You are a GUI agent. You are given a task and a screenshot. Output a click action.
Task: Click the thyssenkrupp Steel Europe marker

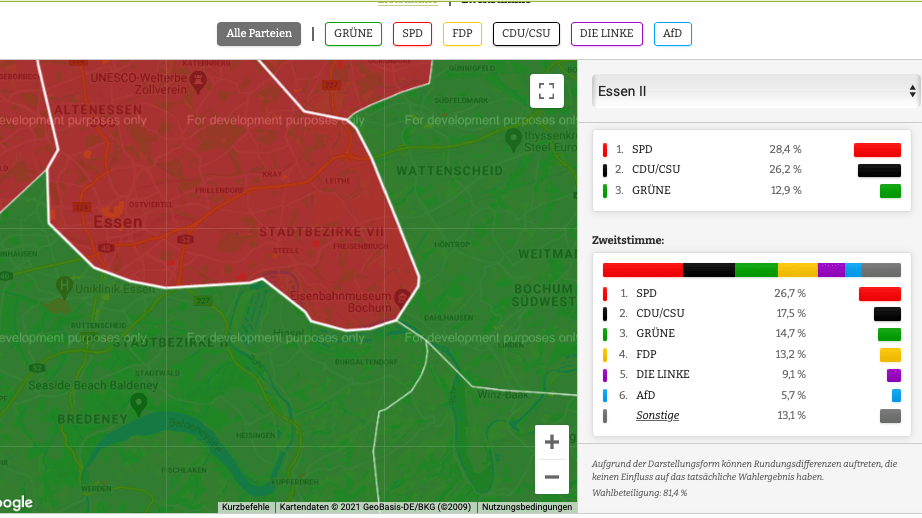[x=513, y=139]
